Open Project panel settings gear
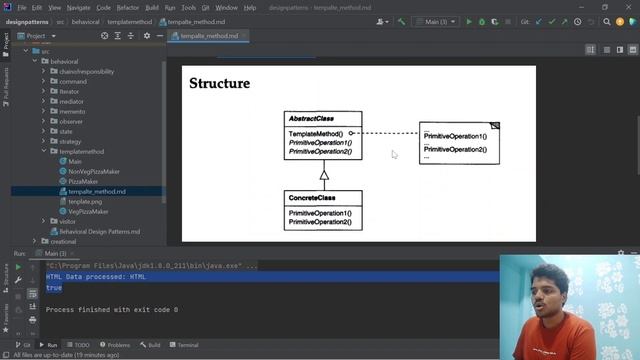Viewport: 640px width, 360px height. pos(147,36)
